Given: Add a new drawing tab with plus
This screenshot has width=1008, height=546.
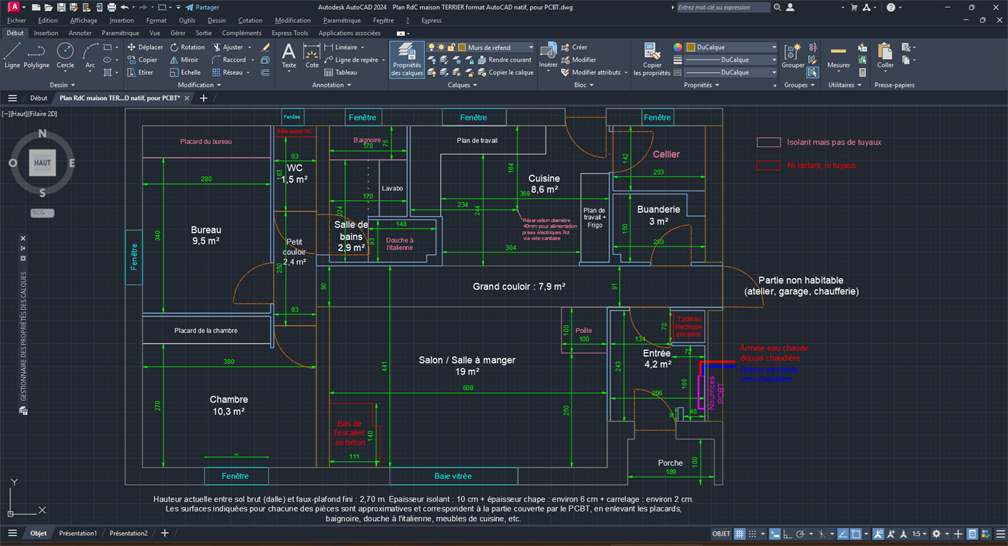Looking at the screenshot, I should coord(204,98).
